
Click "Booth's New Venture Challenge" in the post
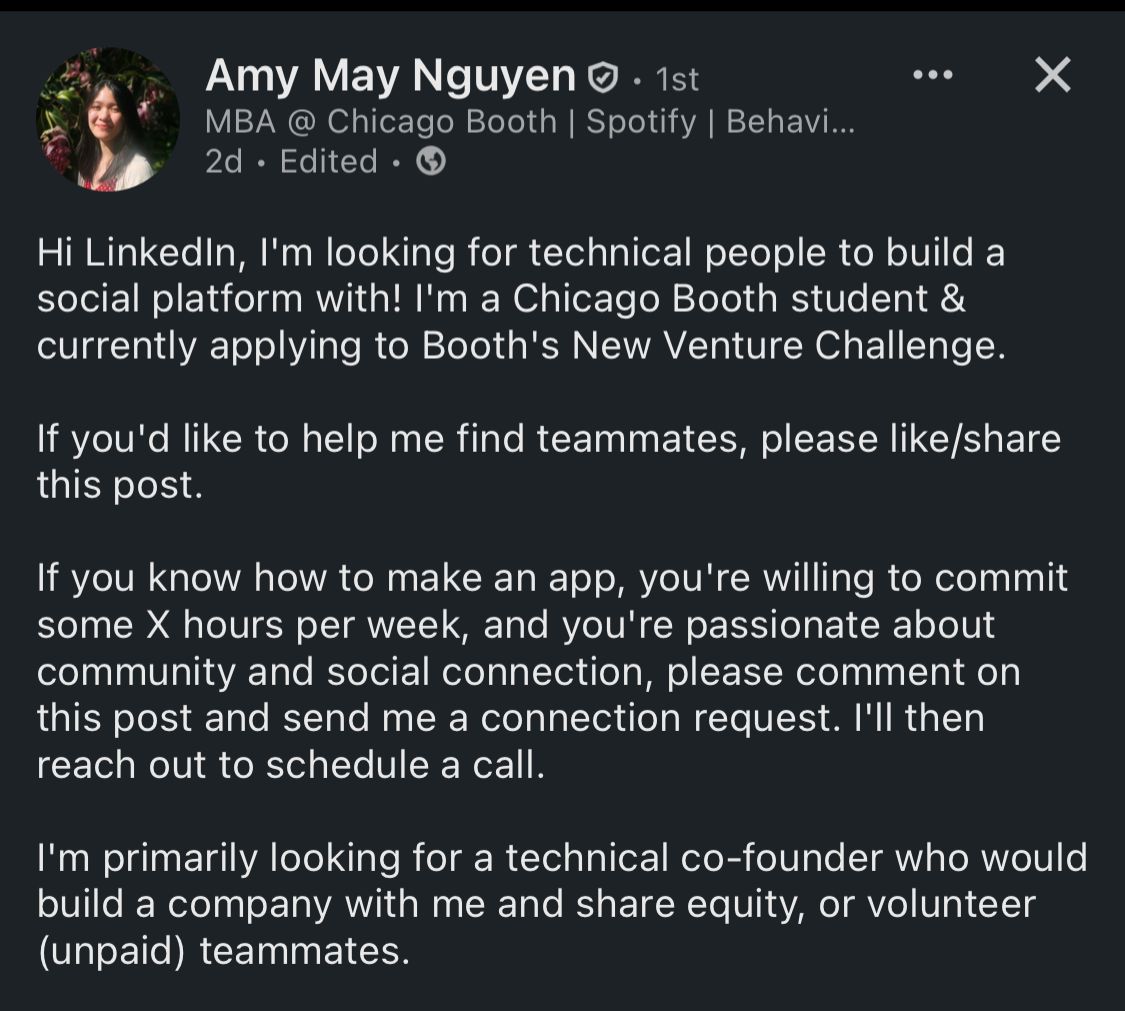[x=710, y=345]
